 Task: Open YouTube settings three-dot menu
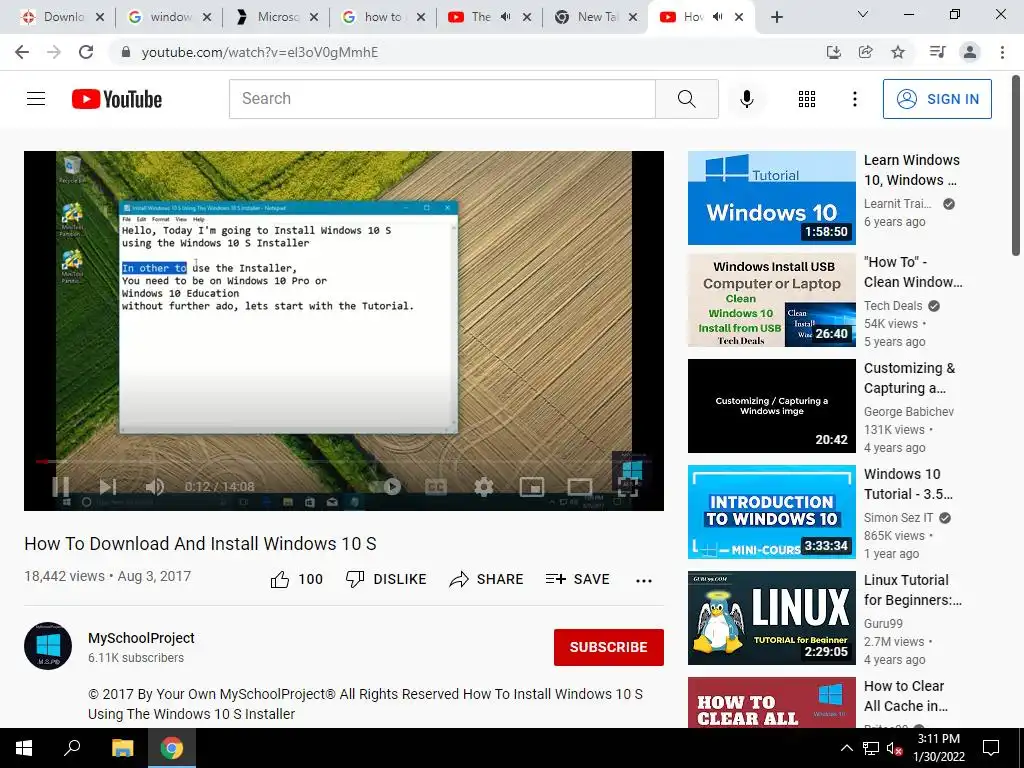(x=854, y=99)
